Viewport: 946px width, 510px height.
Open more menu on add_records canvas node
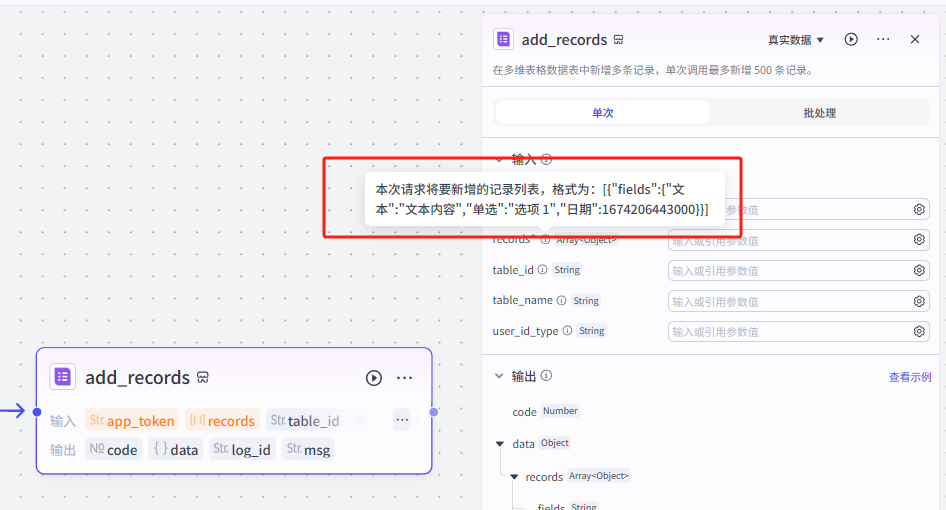tap(404, 378)
